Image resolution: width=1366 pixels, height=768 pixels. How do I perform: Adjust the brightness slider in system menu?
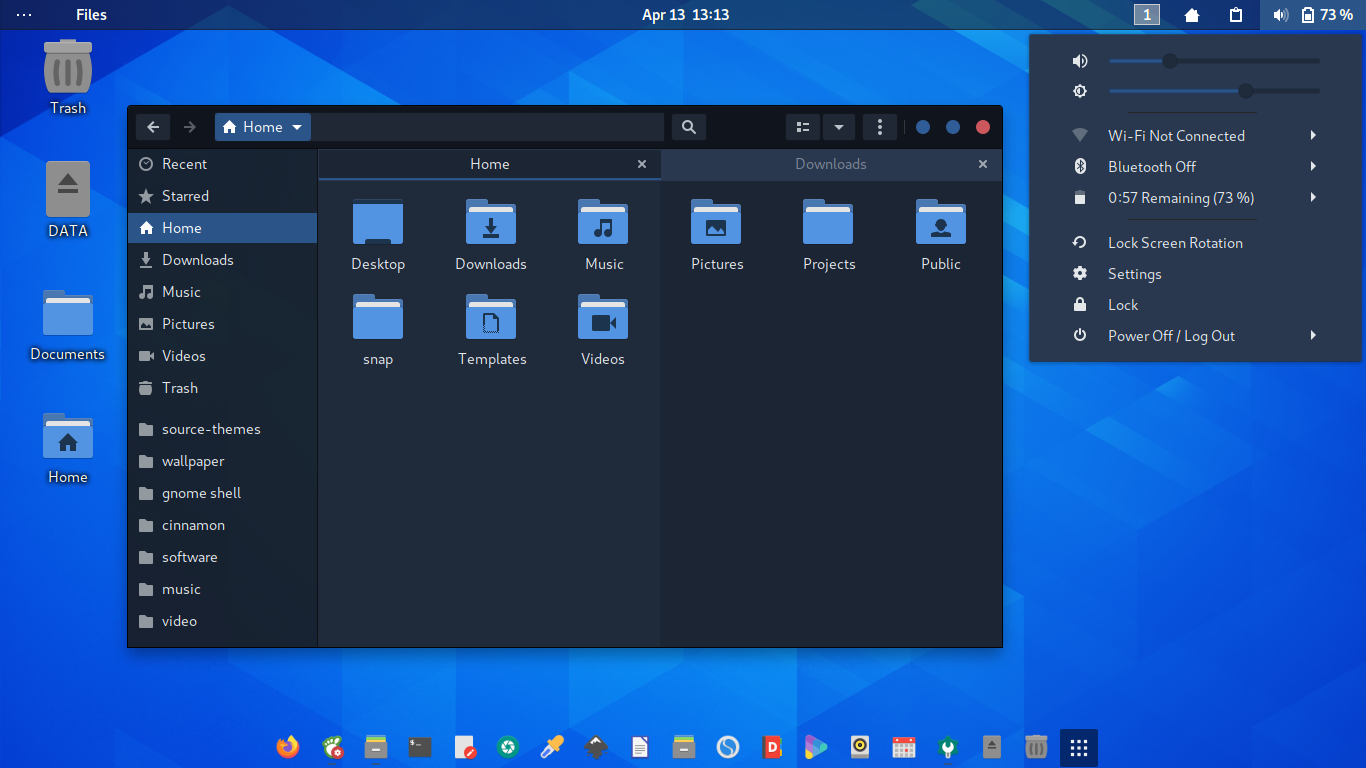pyautogui.click(x=1214, y=91)
